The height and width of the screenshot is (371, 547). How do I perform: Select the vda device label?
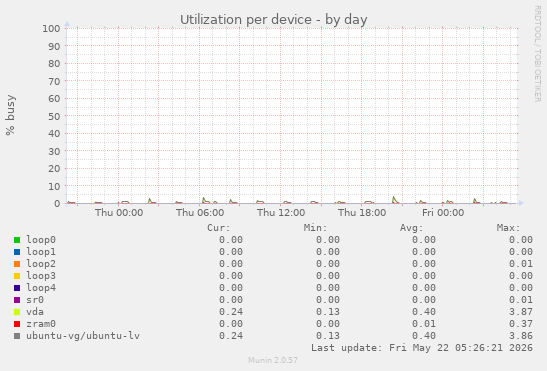coord(35,312)
